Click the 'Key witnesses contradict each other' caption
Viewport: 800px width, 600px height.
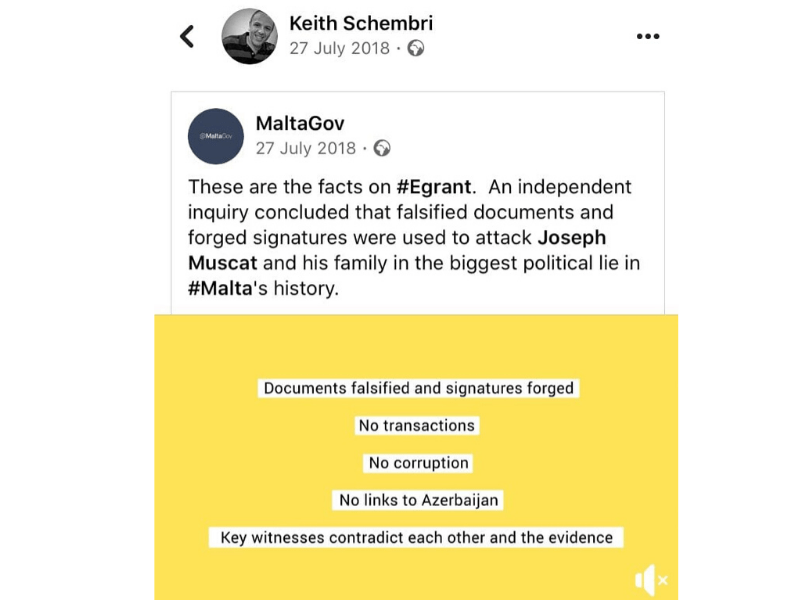[x=416, y=537]
